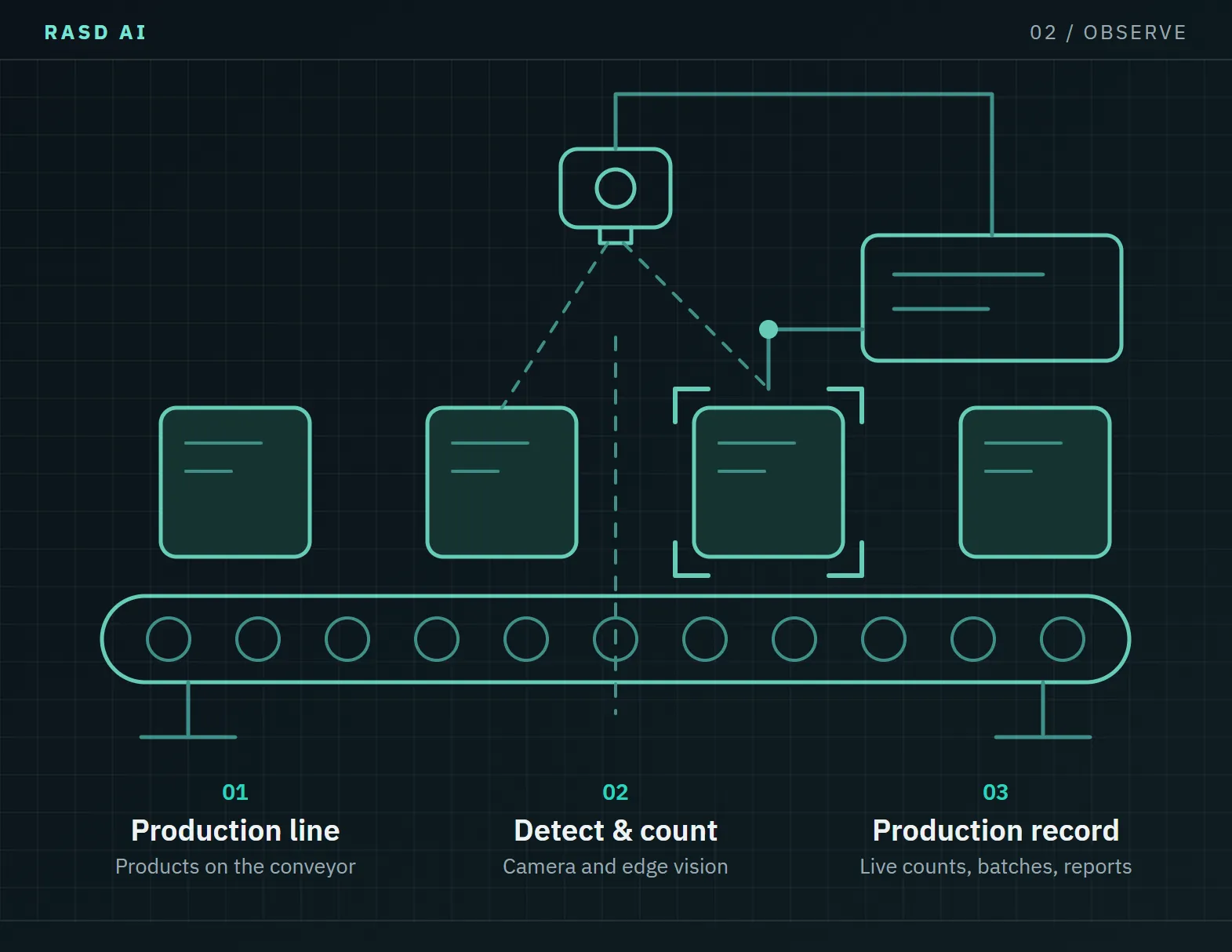The width and height of the screenshot is (1232, 952).
Task: Click the solid dot connecting to the record card
Action: tap(769, 329)
